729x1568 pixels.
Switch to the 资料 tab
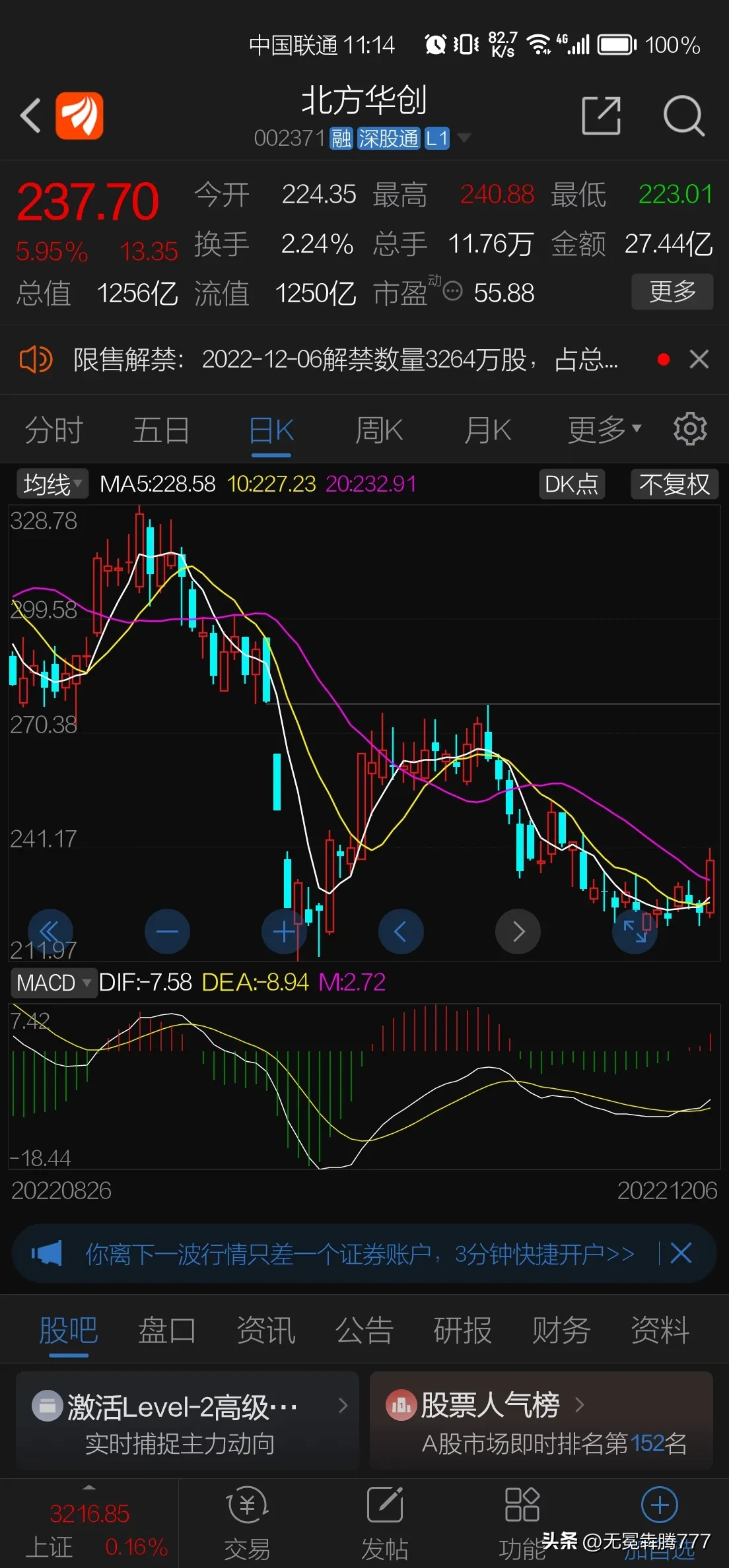tap(660, 1330)
